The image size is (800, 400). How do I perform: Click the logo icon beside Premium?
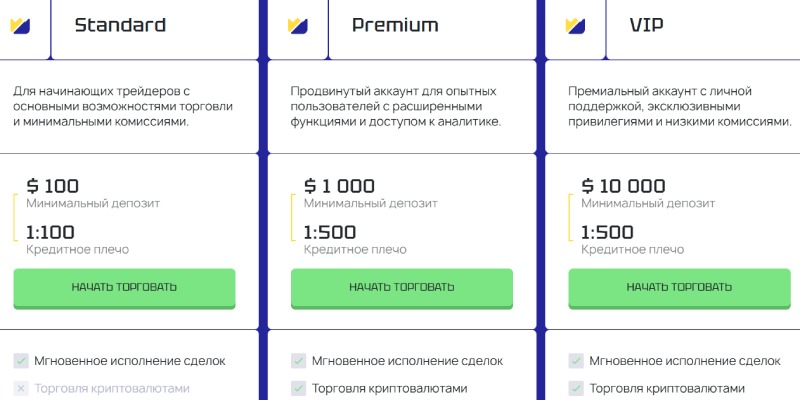(297, 26)
